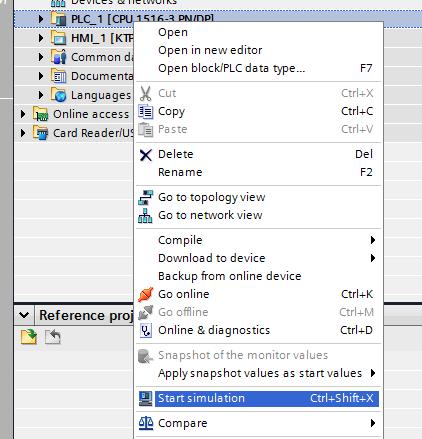Select the Languages tree item
Screen dimensions: 422x439
pyautogui.click(x=101, y=95)
